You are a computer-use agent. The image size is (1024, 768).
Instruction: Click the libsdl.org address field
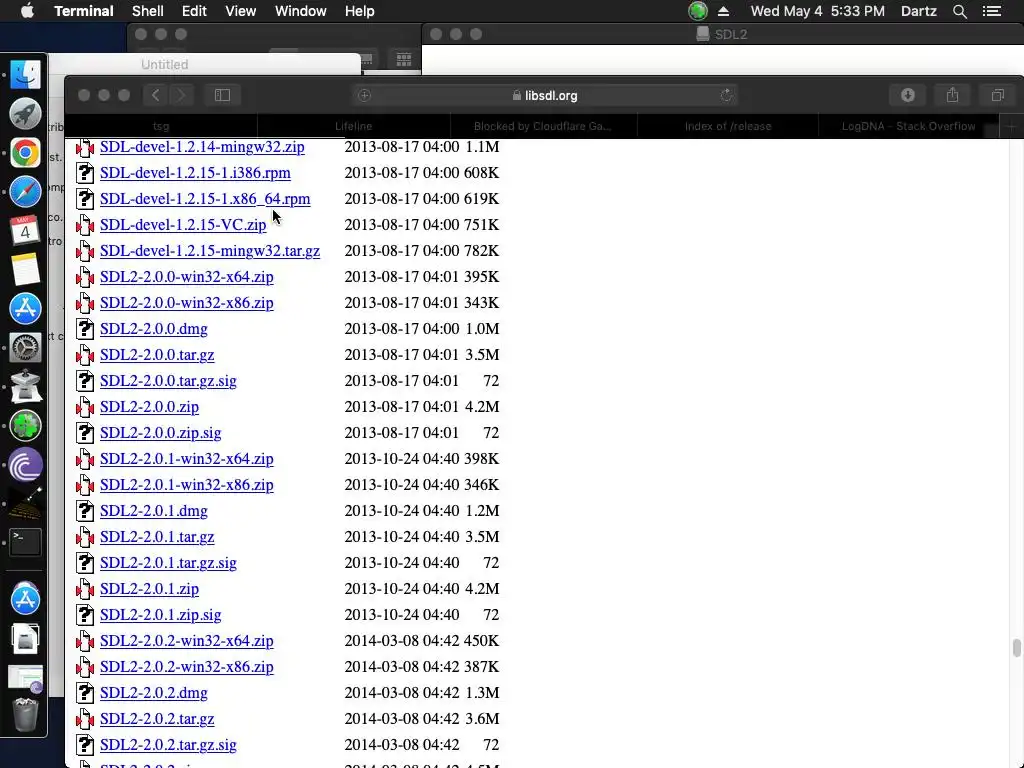coord(545,95)
